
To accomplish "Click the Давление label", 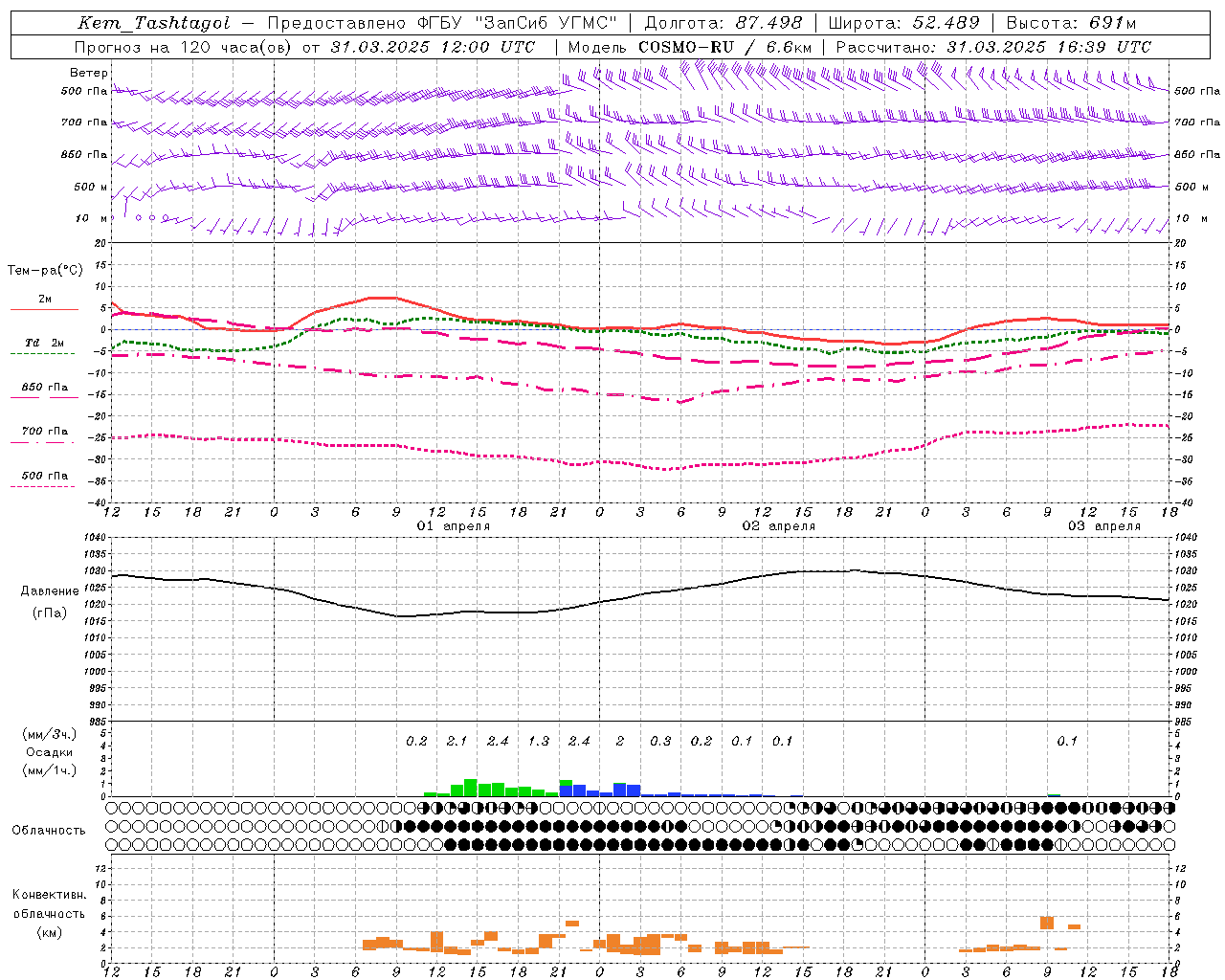I will (x=50, y=591).
